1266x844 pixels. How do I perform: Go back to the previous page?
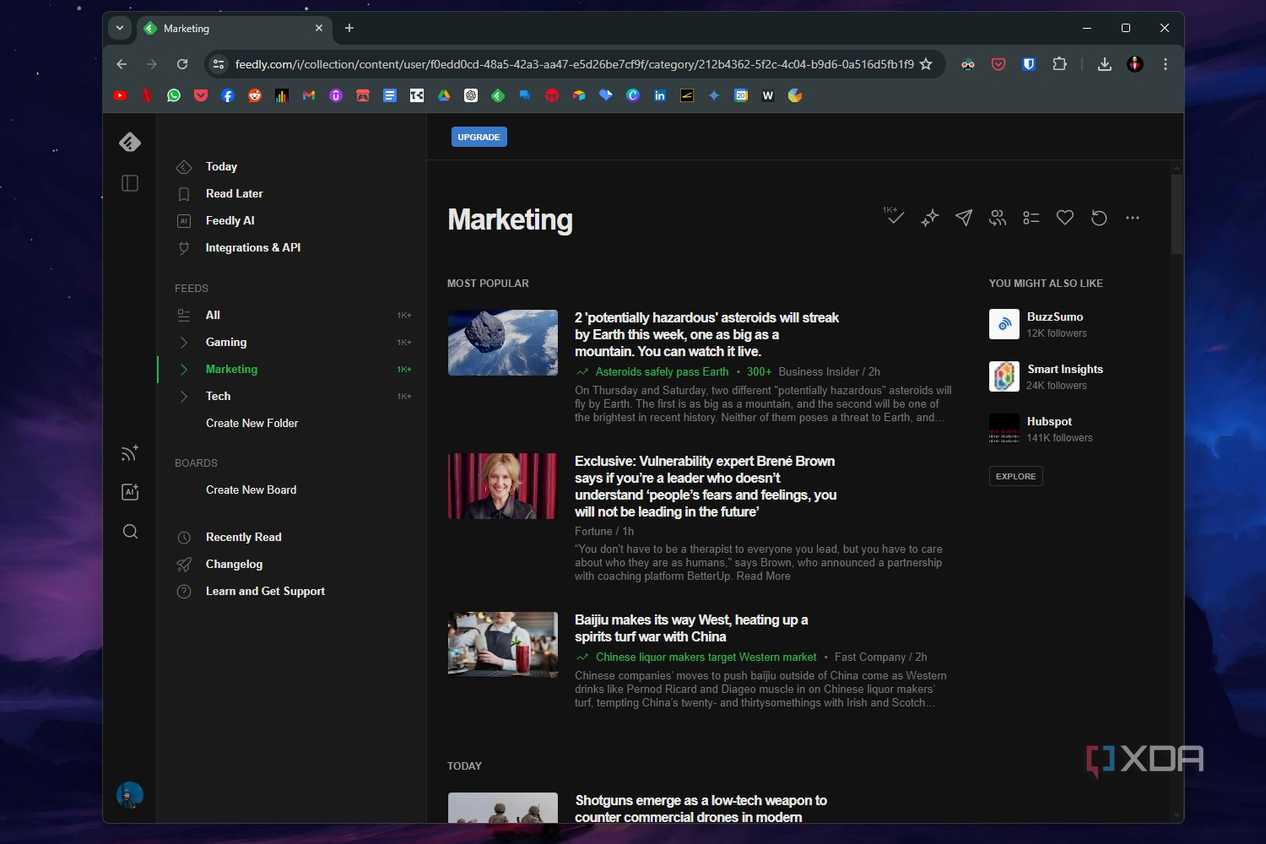point(122,64)
